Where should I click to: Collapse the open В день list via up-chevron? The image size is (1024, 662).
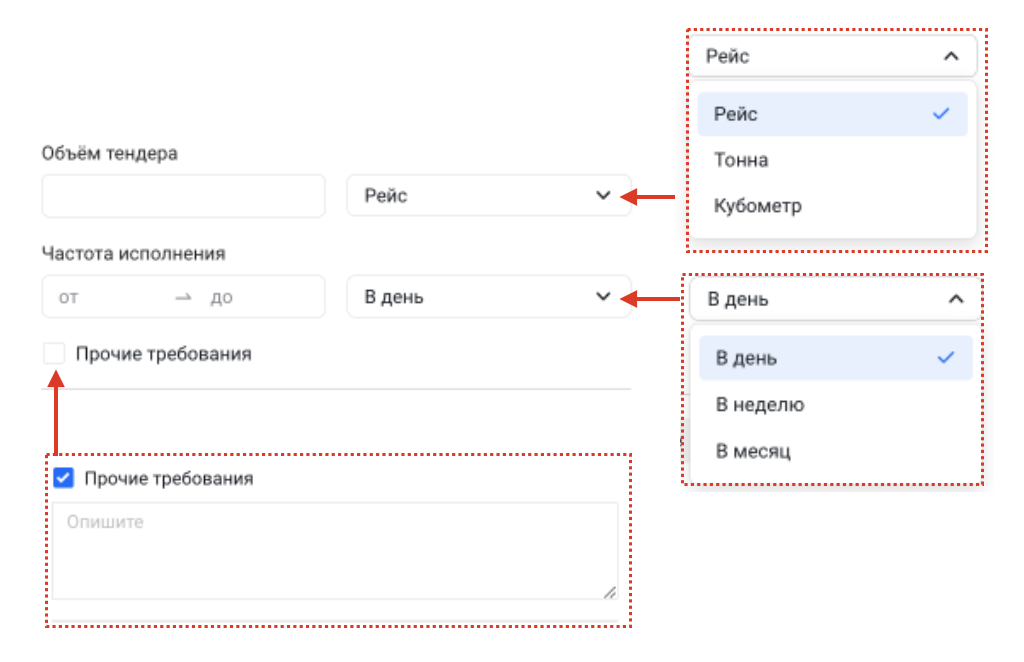955,299
